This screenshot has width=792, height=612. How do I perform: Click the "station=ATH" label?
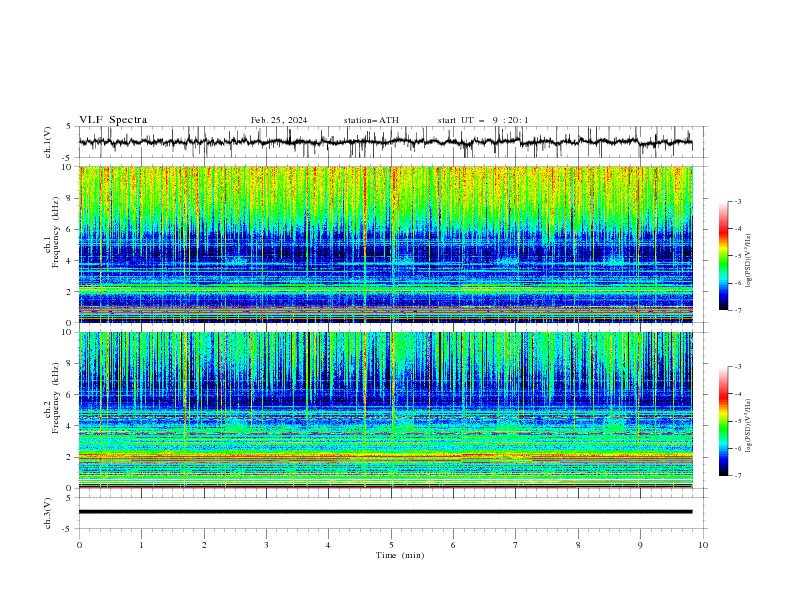point(371,120)
